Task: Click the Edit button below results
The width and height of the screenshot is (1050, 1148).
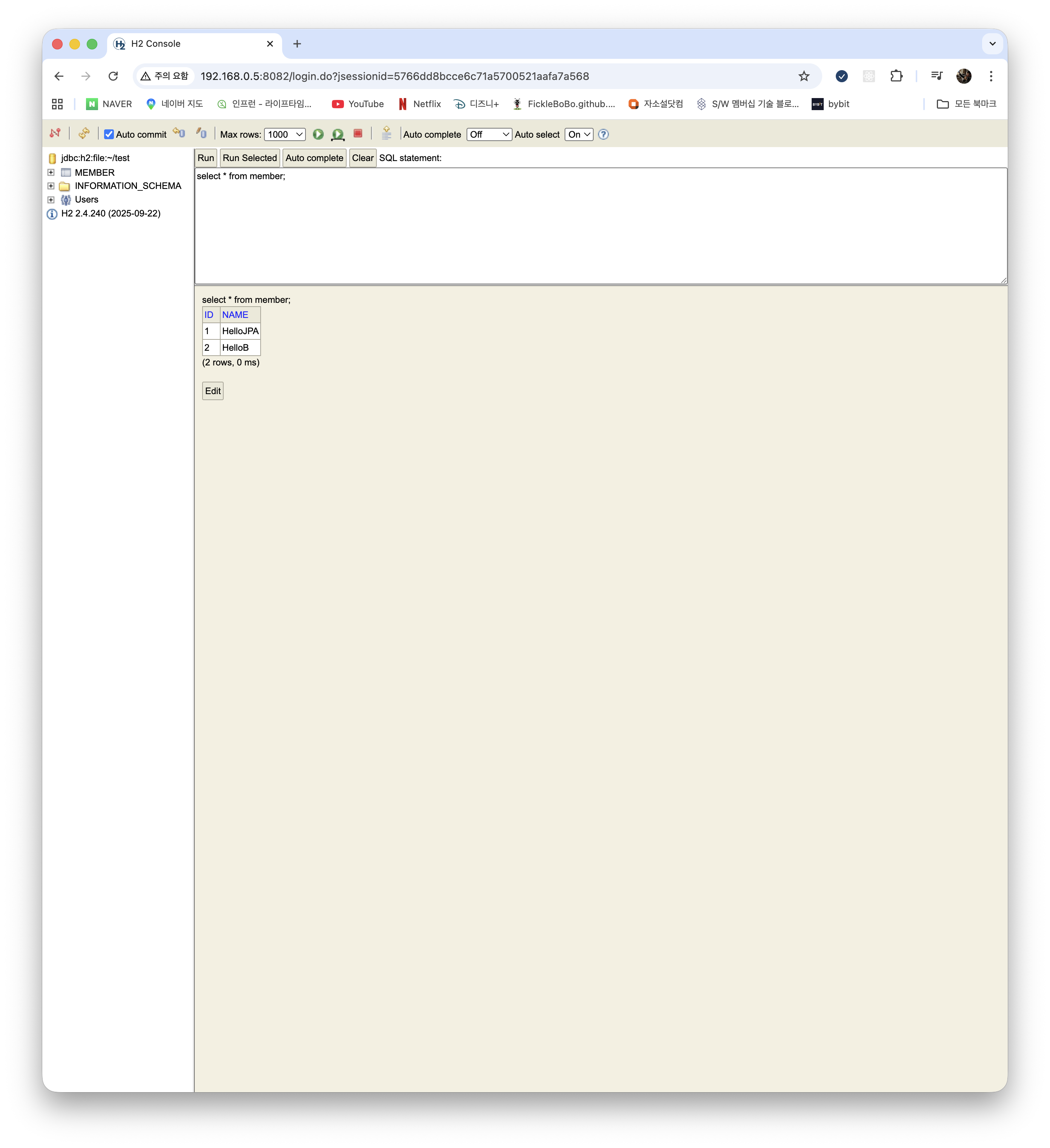Action: [212, 391]
